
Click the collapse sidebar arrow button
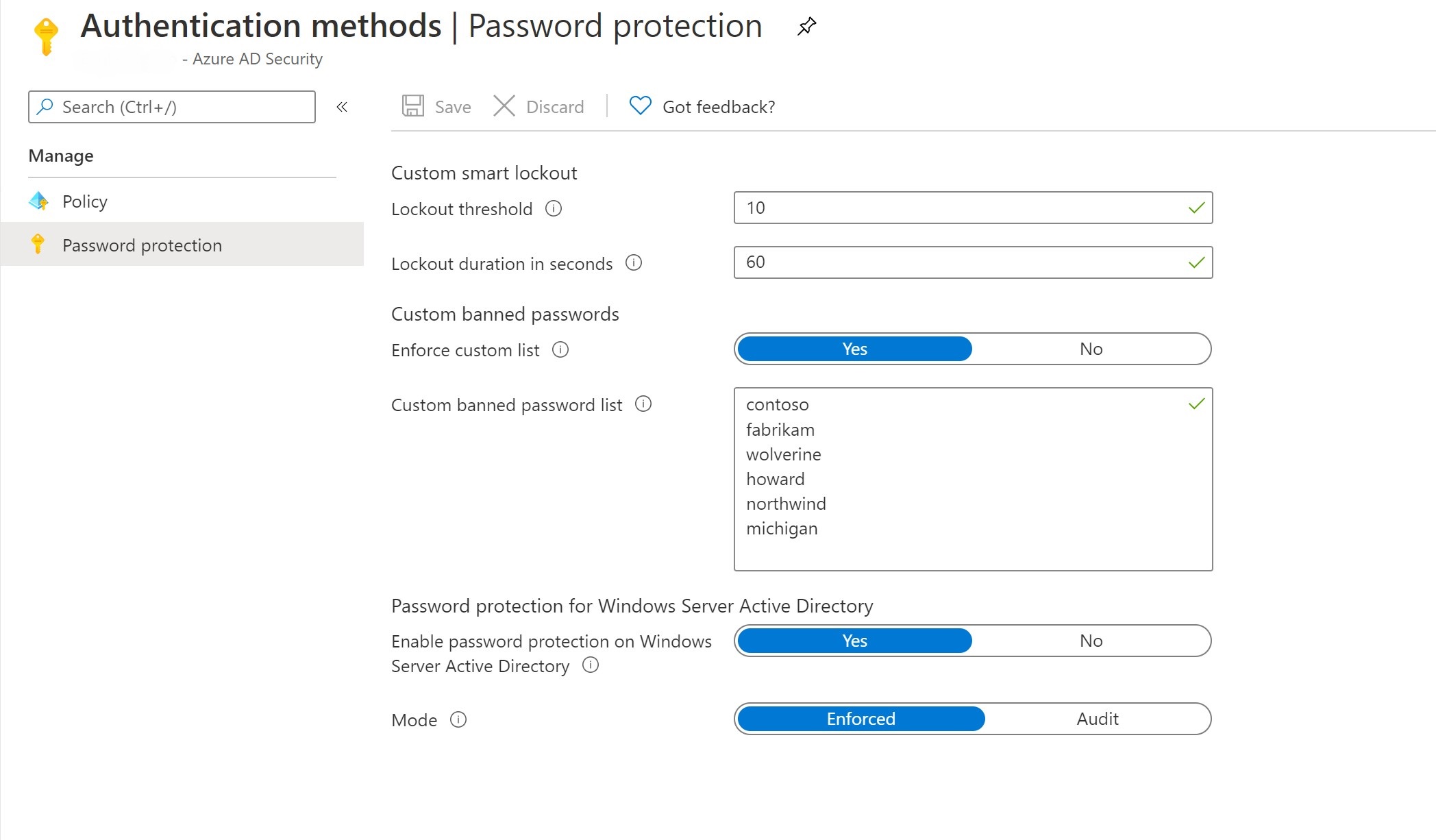(x=343, y=107)
